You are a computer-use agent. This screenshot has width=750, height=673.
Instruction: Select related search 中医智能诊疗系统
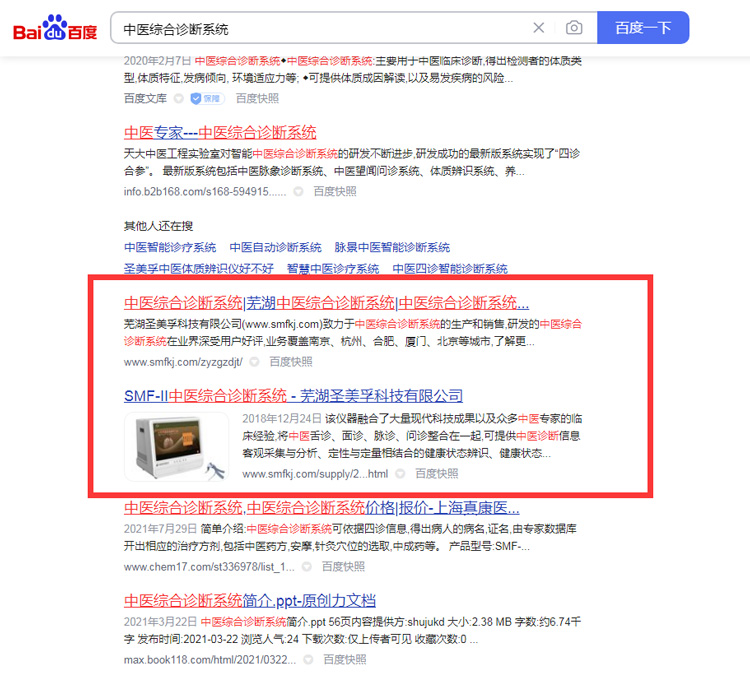click(x=170, y=247)
